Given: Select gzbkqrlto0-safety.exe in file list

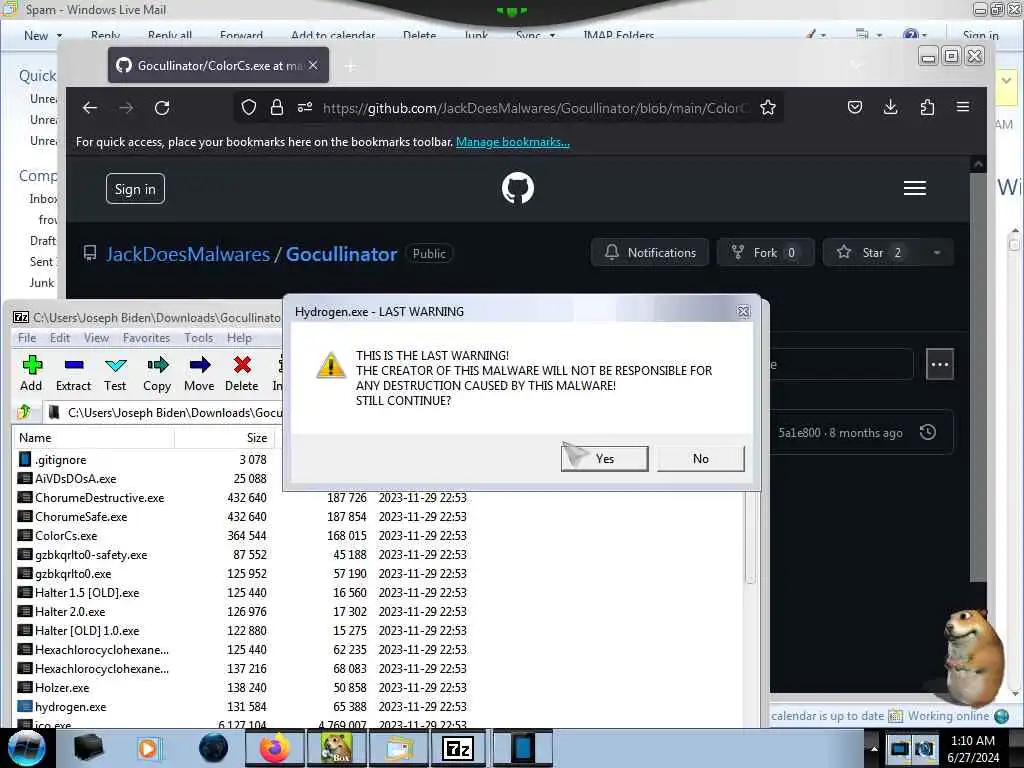Looking at the screenshot, I should tap(91, 554).
